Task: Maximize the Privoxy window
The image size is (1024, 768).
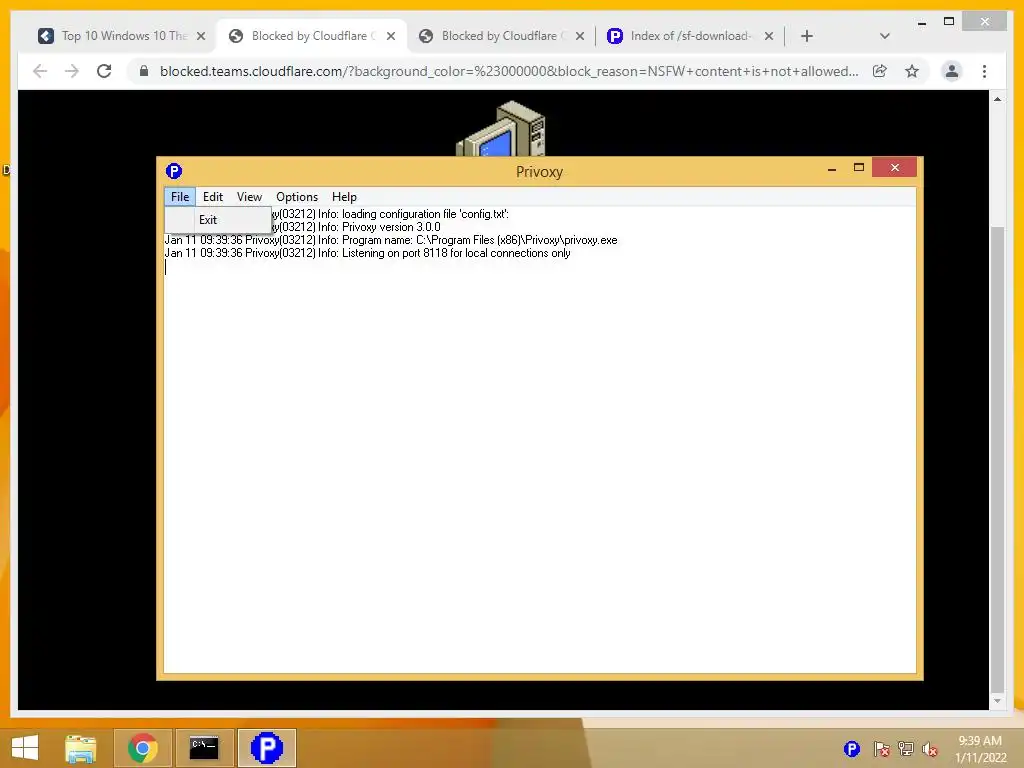Action: pos(859,168)
